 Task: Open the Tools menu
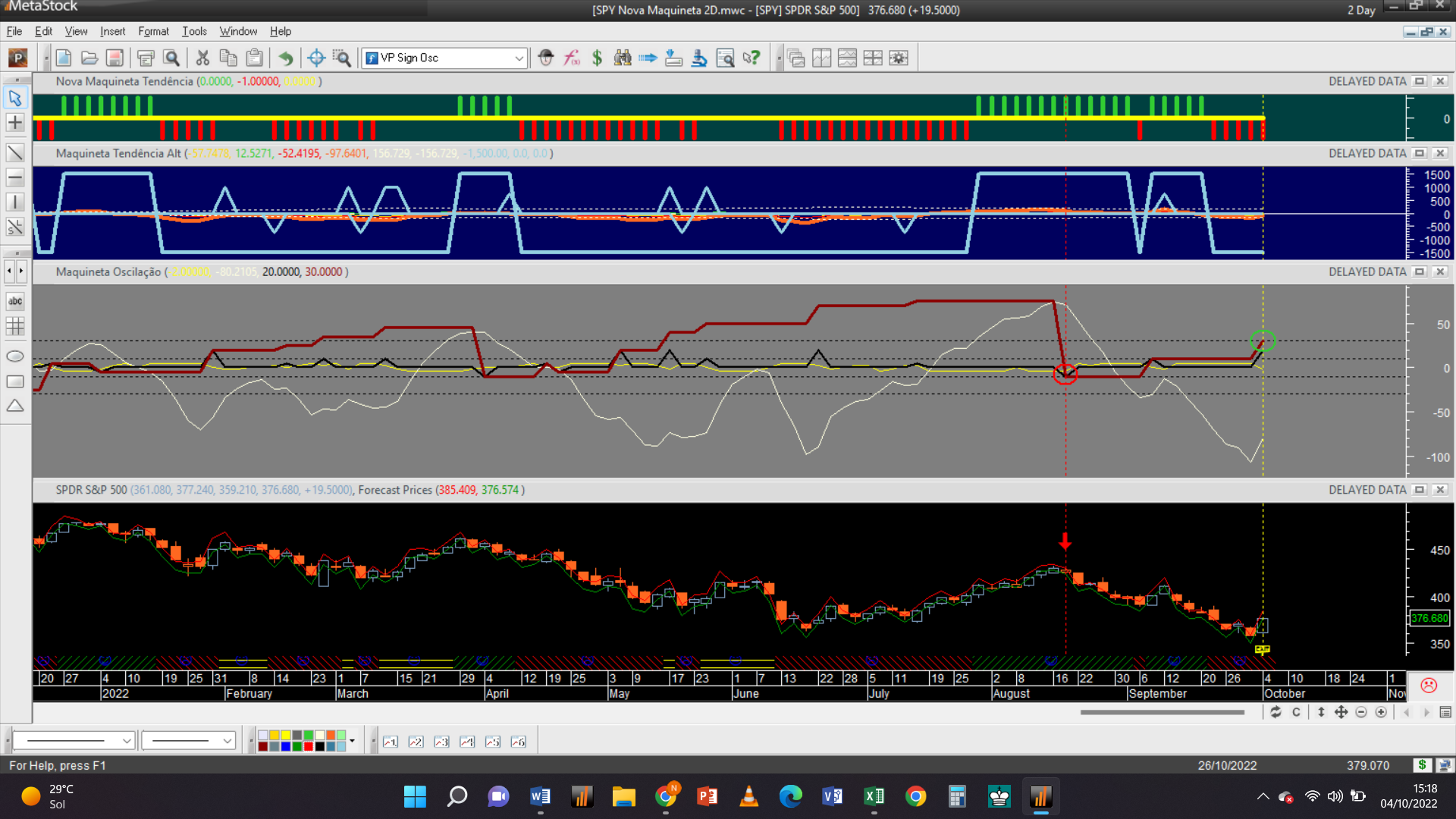194,31
